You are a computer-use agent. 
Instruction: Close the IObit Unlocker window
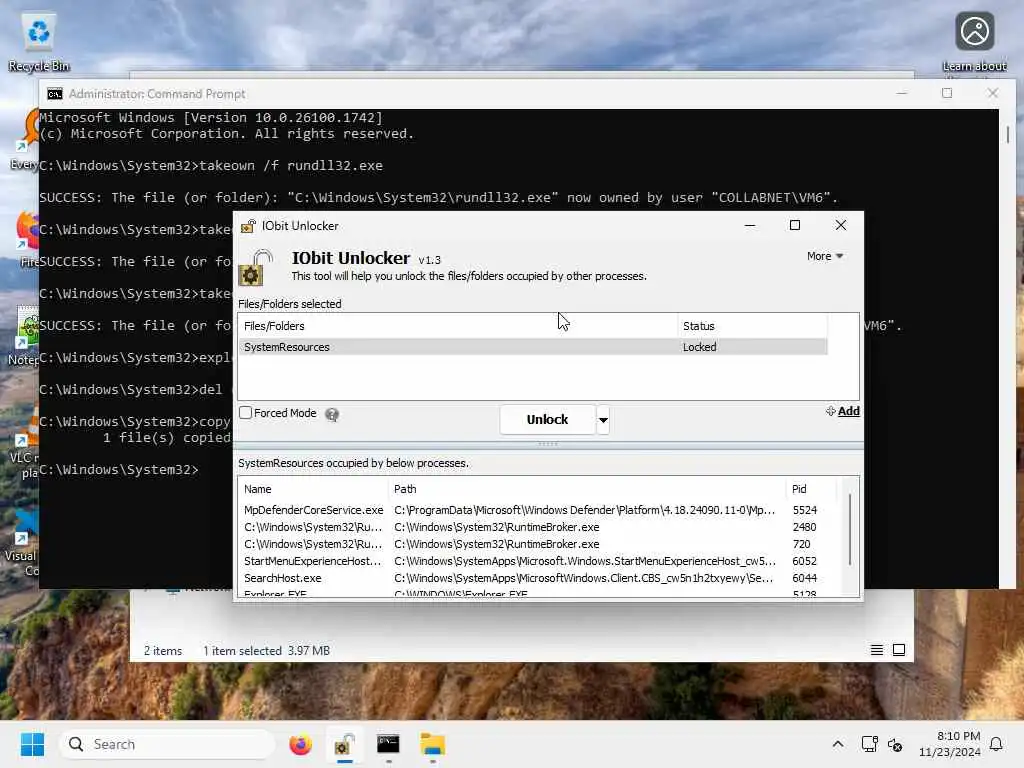pyautogui.click(x=840, y=225)
